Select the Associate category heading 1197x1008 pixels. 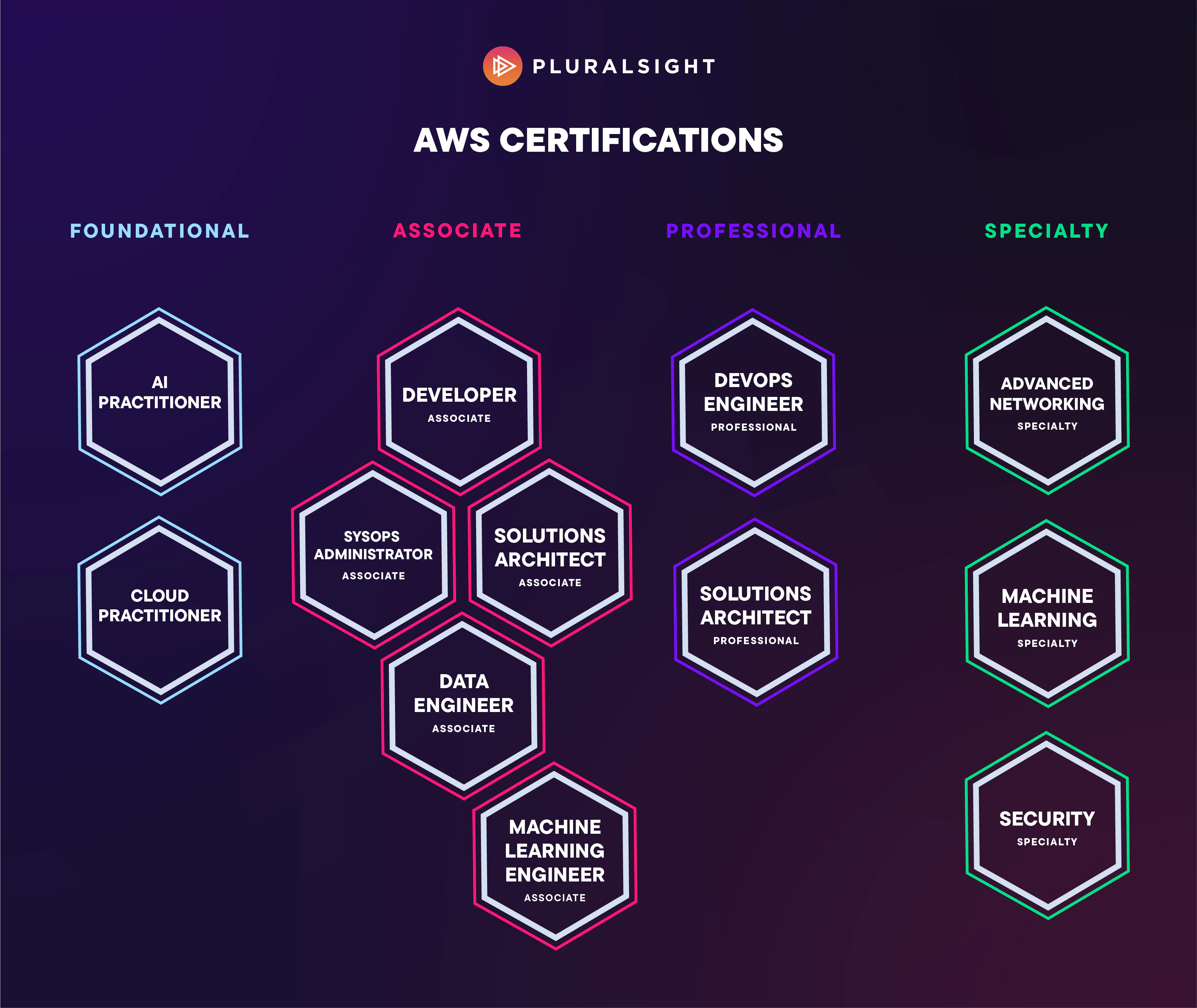point(458,231)
